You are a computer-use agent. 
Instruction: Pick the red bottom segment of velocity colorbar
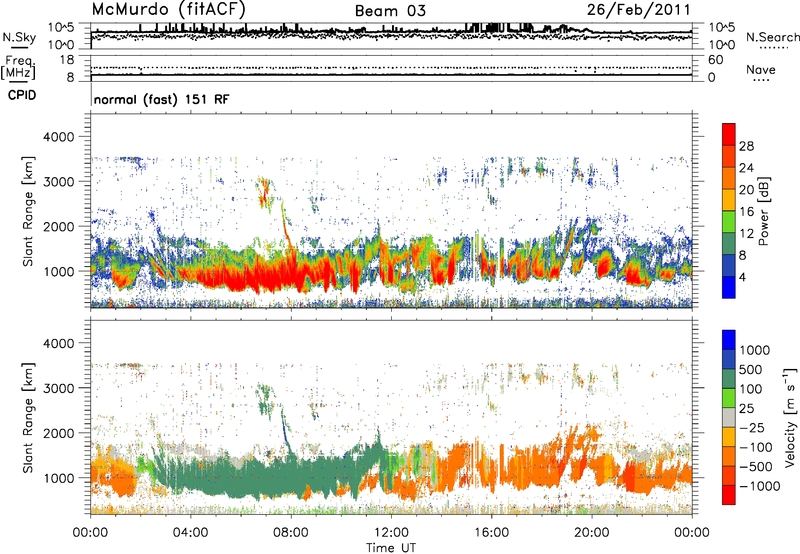point(729,495)
